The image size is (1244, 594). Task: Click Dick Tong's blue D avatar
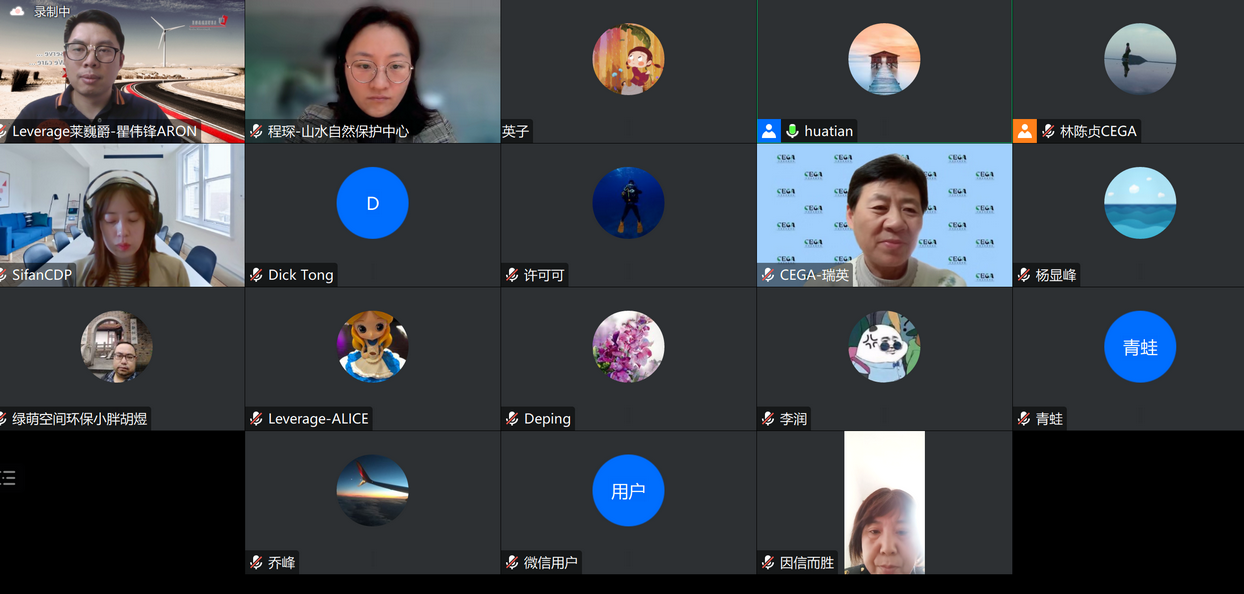(x=372, y=203)
